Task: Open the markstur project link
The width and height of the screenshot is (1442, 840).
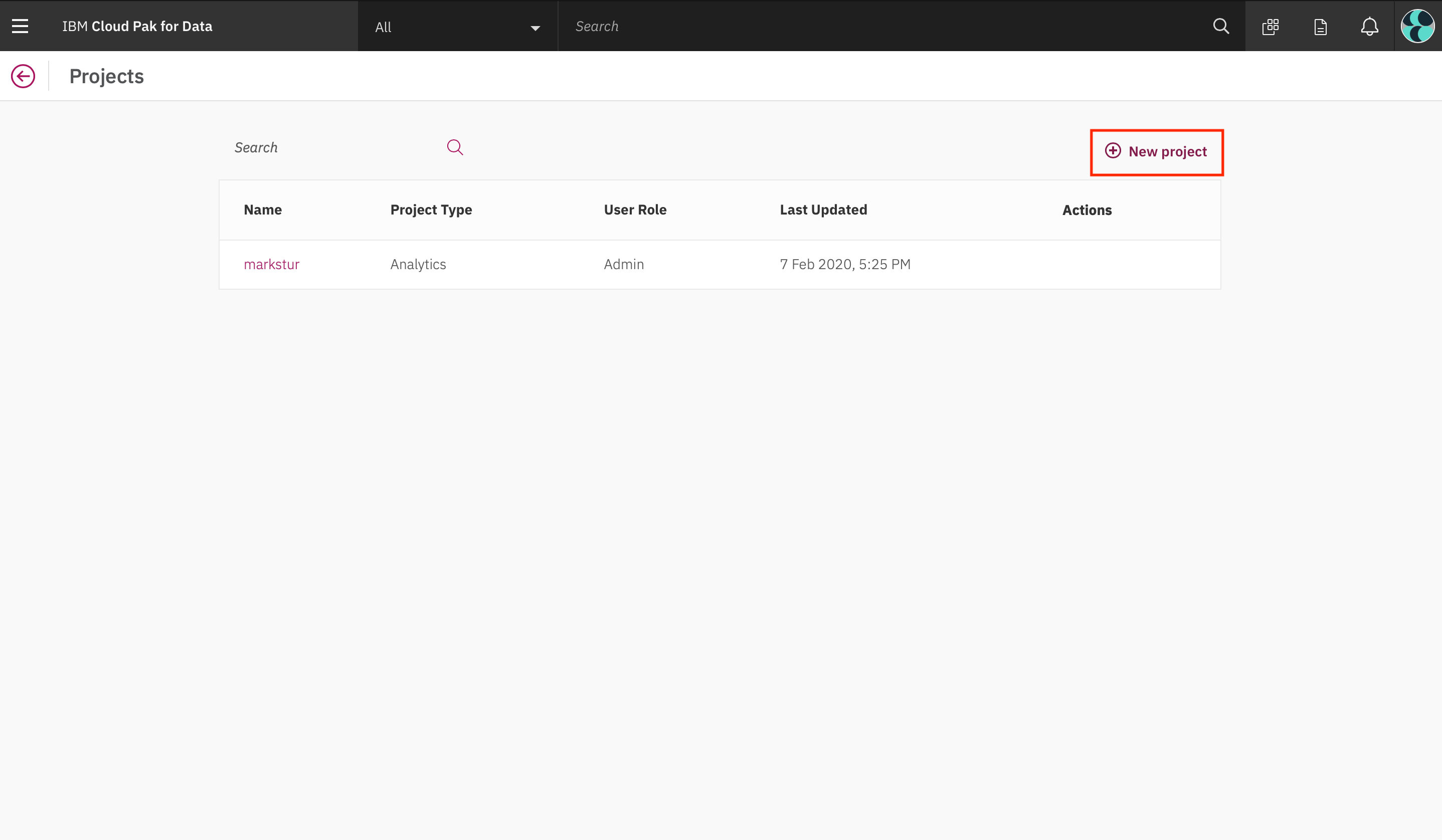Action: pos(271,264)
